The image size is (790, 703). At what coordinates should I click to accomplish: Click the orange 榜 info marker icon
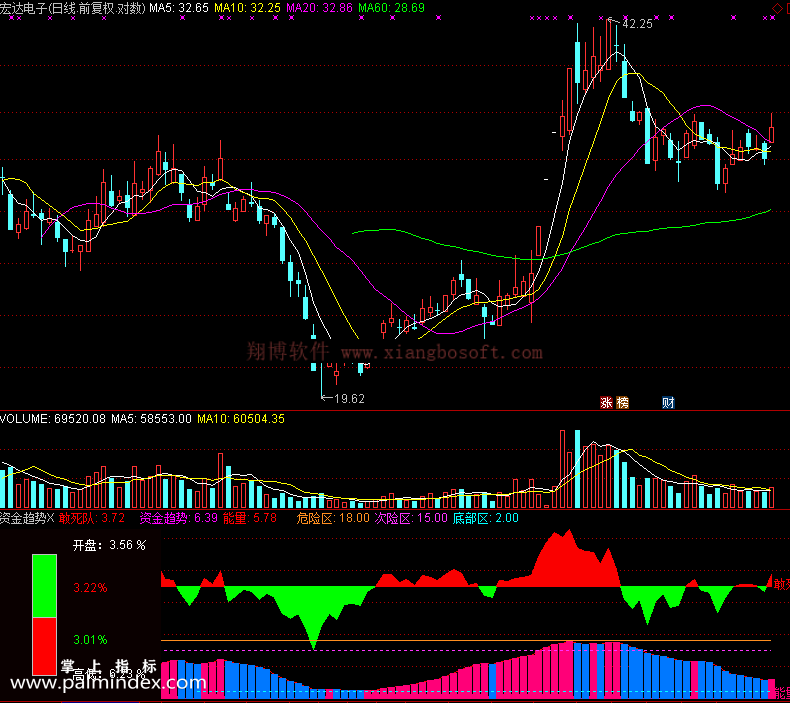(623, 402)
